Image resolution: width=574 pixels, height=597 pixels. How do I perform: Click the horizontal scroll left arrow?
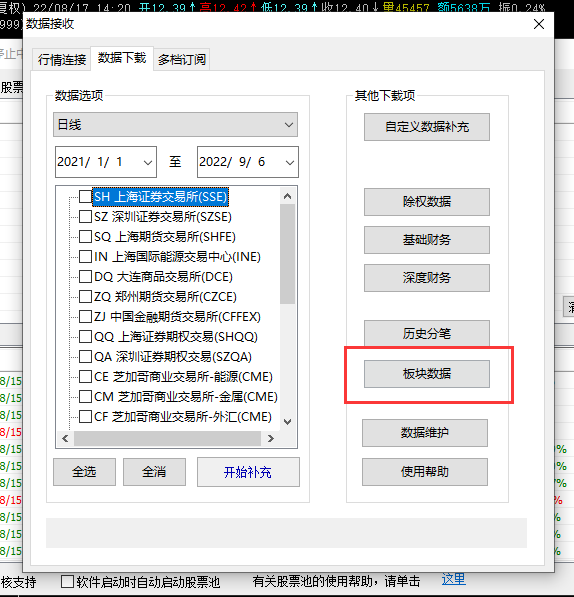click(65, 439)
